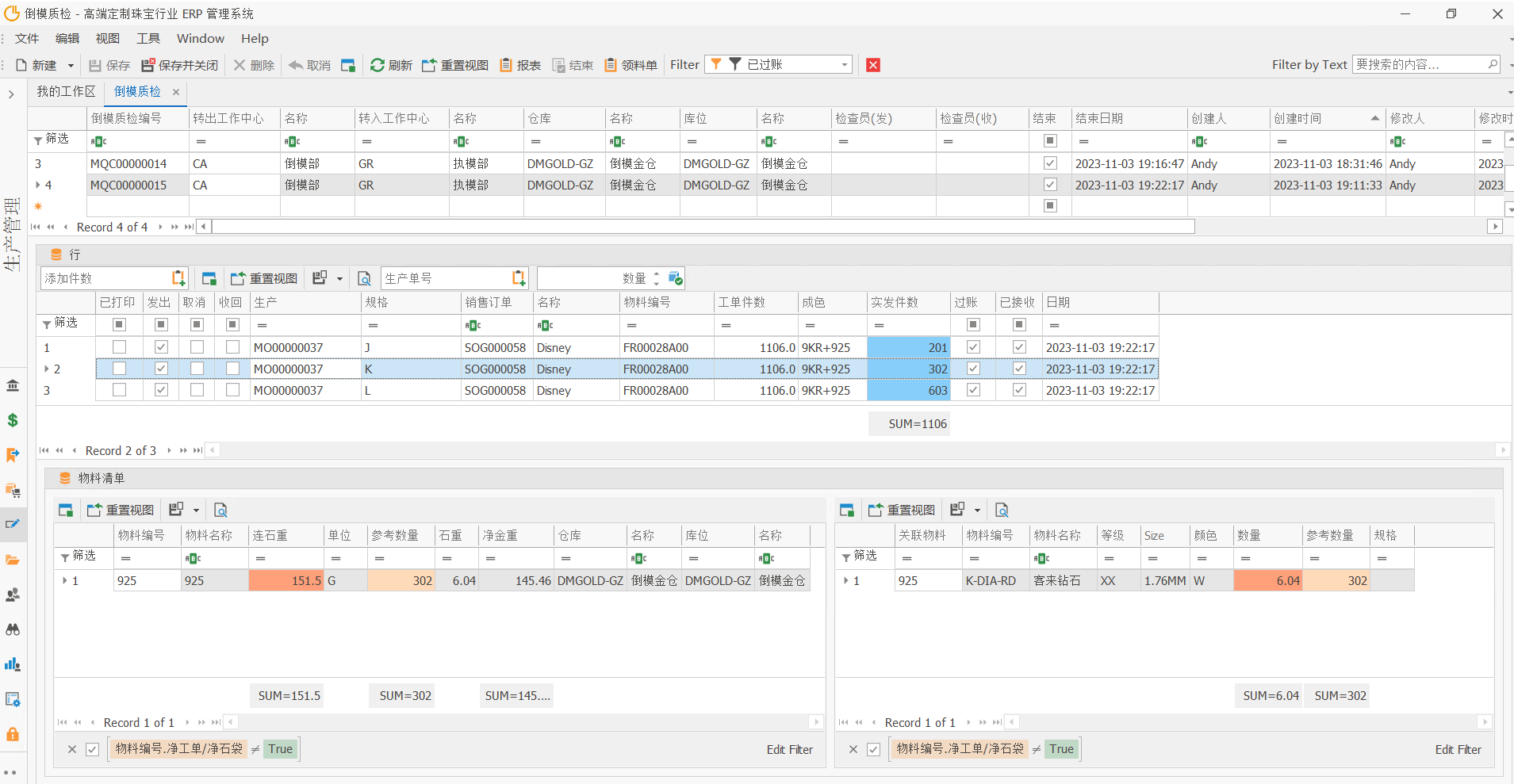Viewport: 1514px width, 784px height.
Task: Click the 领料单 picking list icon
Action: [x=611, y=65]
